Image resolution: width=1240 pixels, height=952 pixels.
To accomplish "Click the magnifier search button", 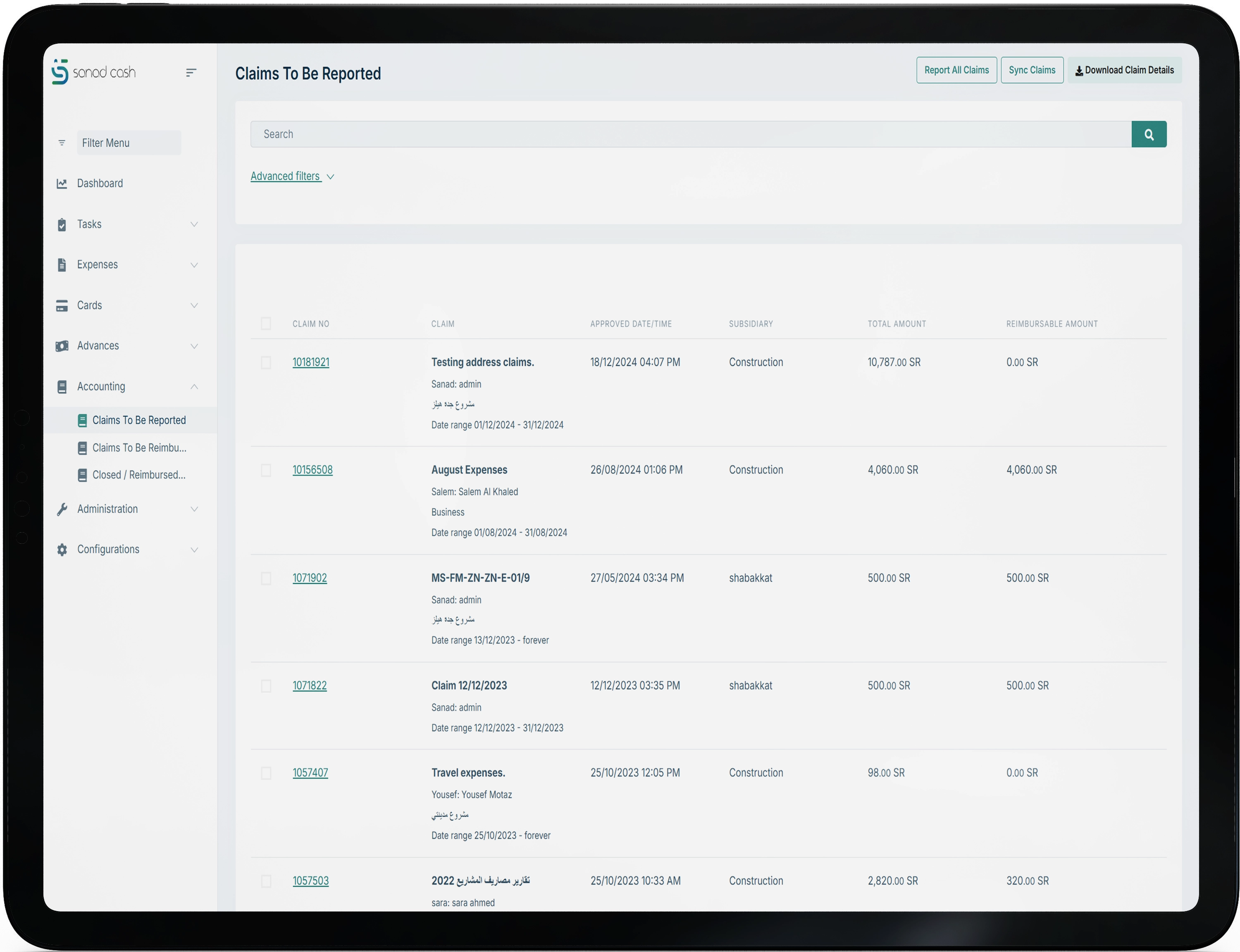I will [x=1149, y=134].
